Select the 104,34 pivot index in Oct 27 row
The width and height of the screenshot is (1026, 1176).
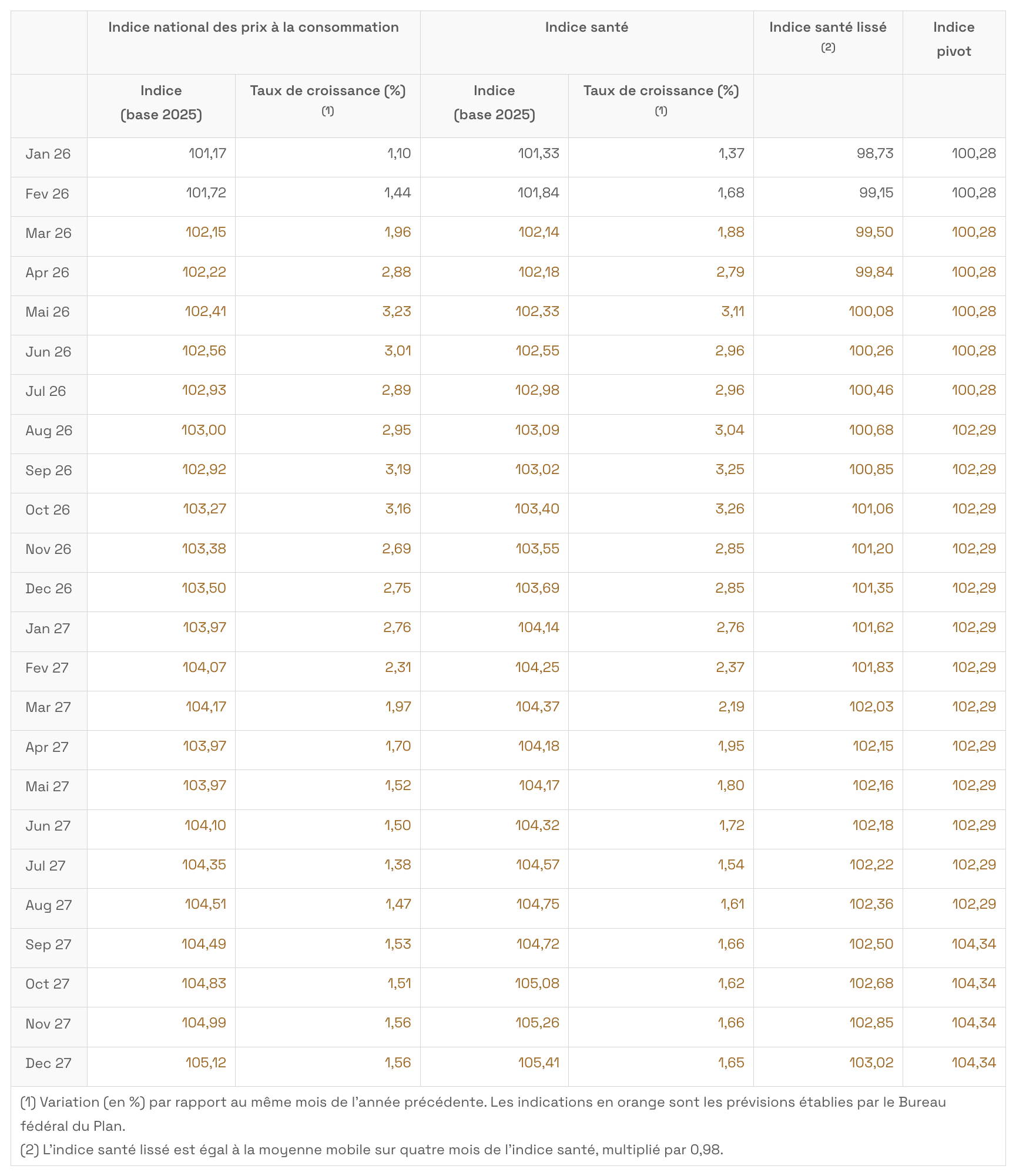[x=974, y=983]
